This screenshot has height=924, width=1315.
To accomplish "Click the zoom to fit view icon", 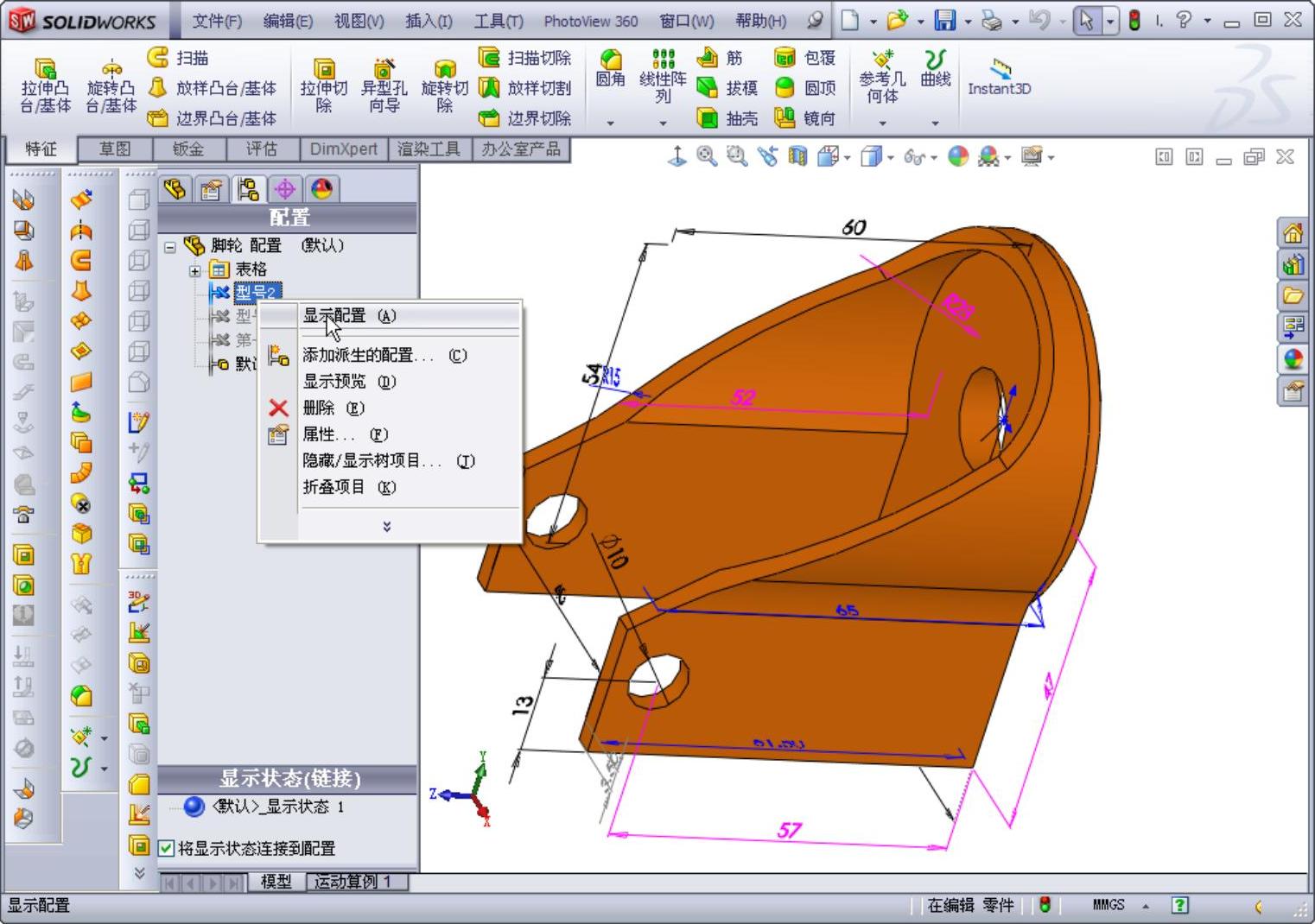I will point(707,156).
